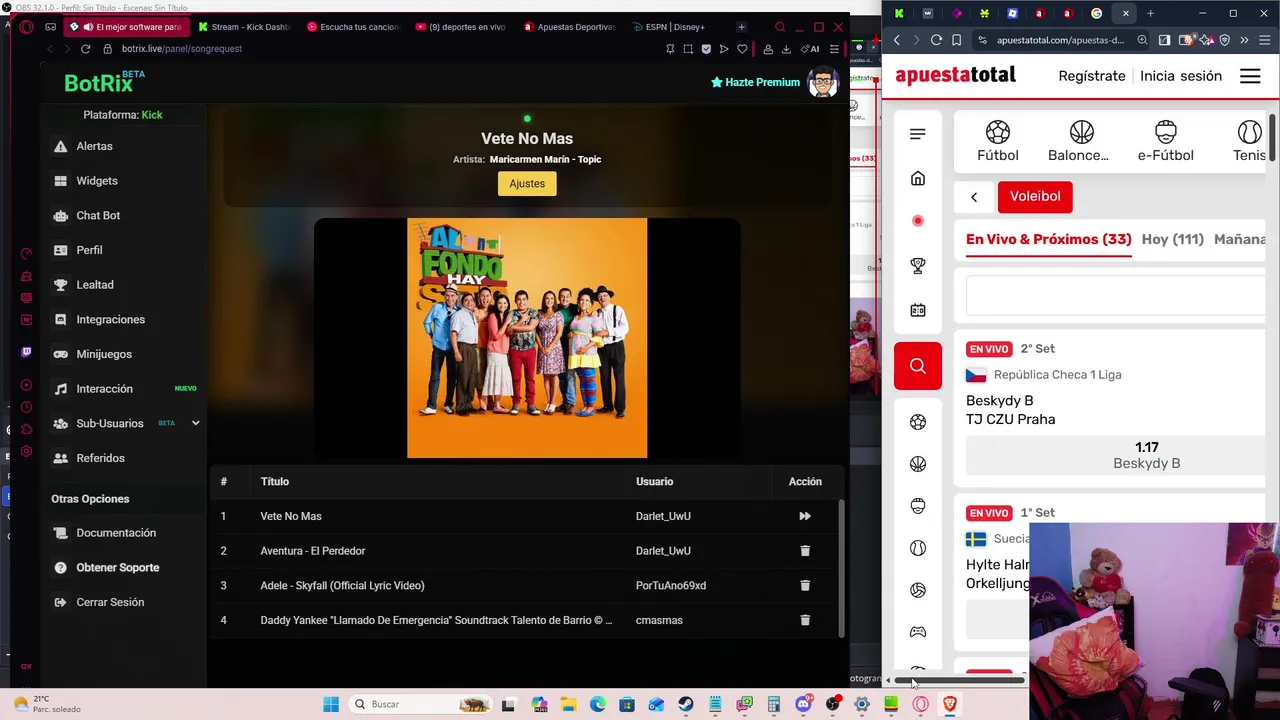Switch to Escucha tus canciones tab

[x=352, y=27]
